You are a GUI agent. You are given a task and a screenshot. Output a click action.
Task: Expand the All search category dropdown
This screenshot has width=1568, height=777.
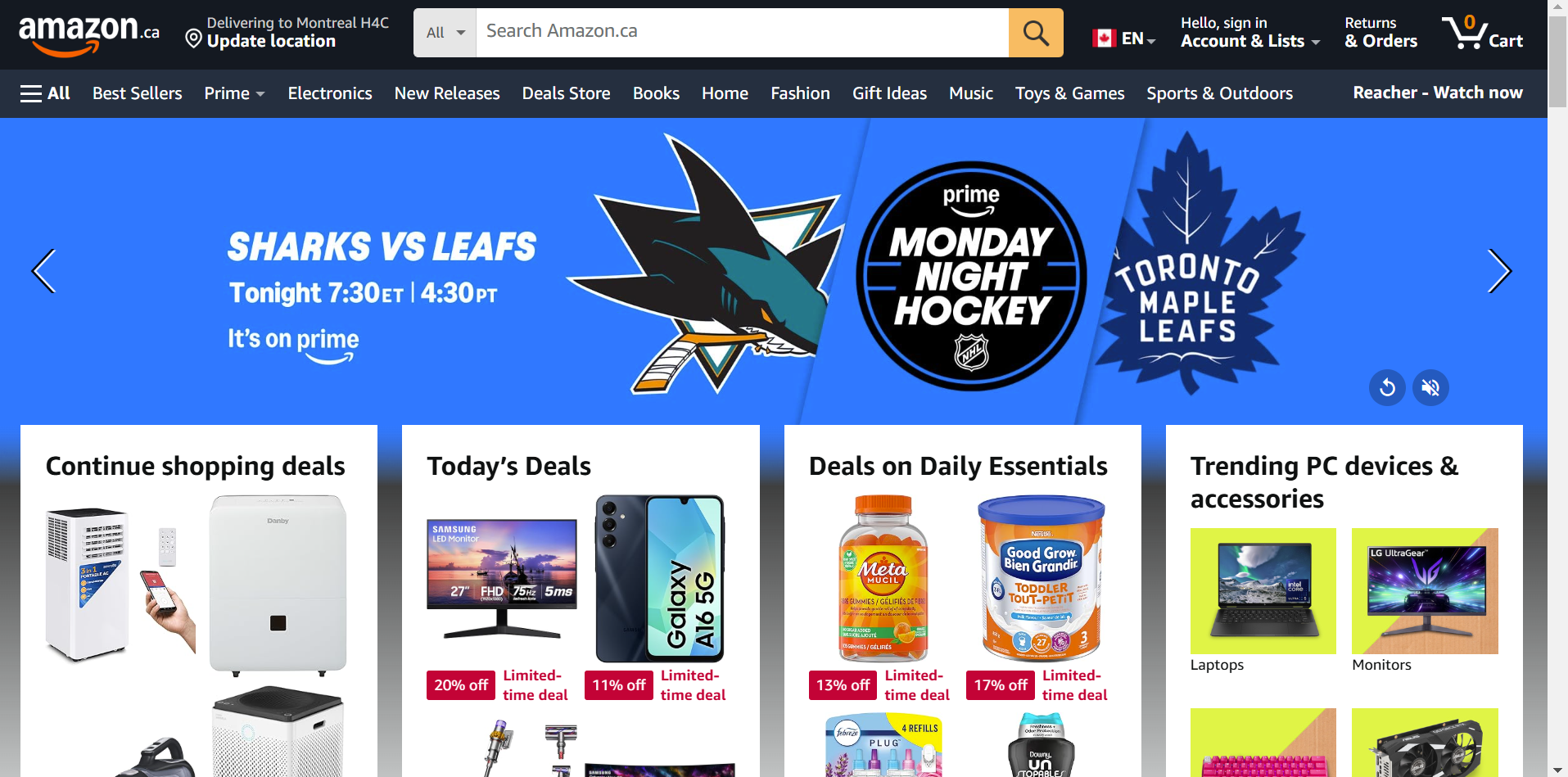[x=445, y=33]
